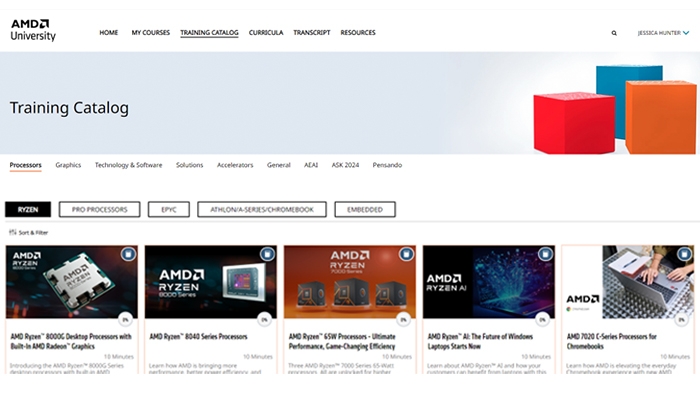
Task: Filter by EMBEDDED processors
Action: [365, 209]
